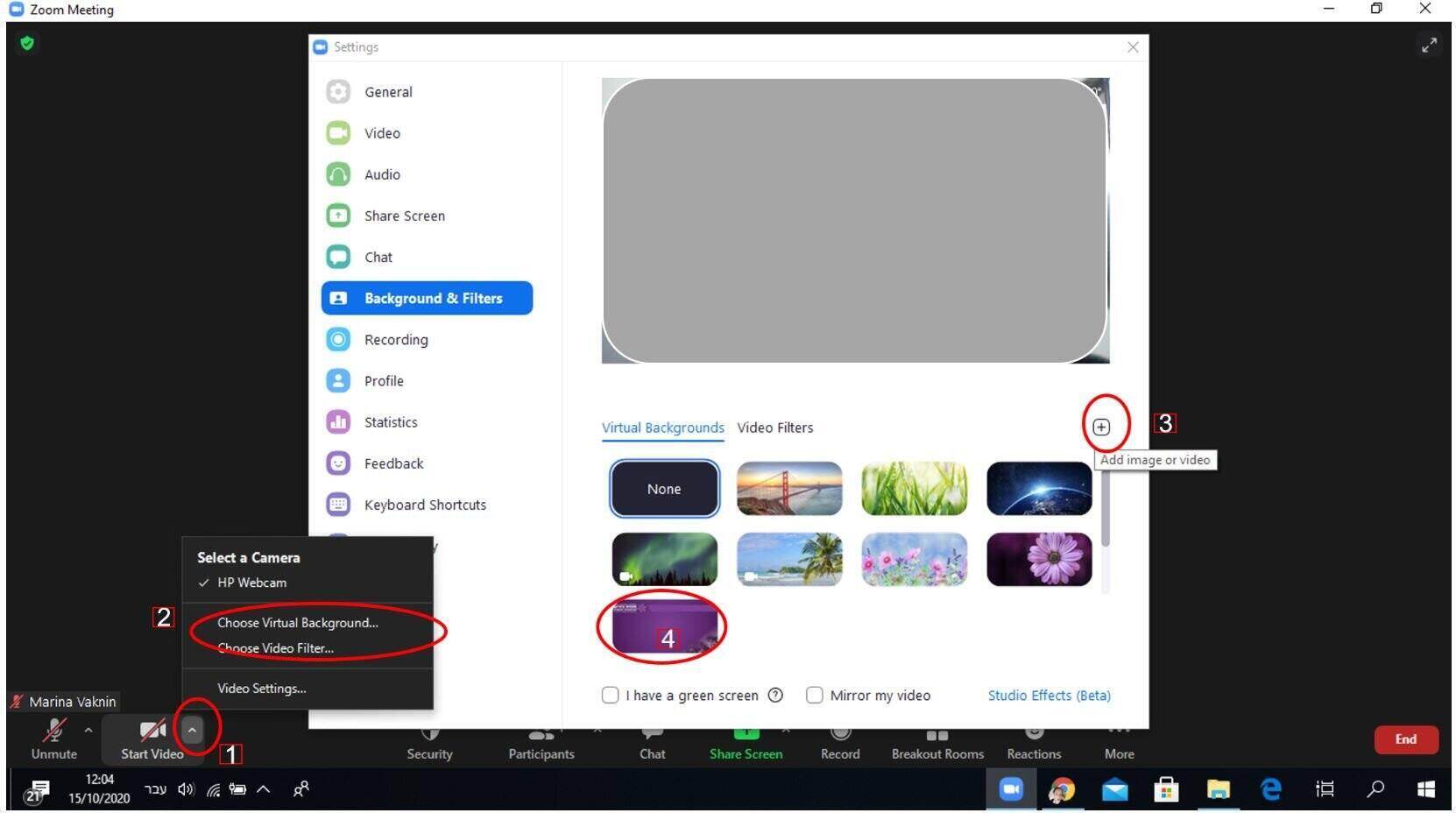
Task: Collapse the video options arrow beside Start Video
Action: click(x=192, y=730)
